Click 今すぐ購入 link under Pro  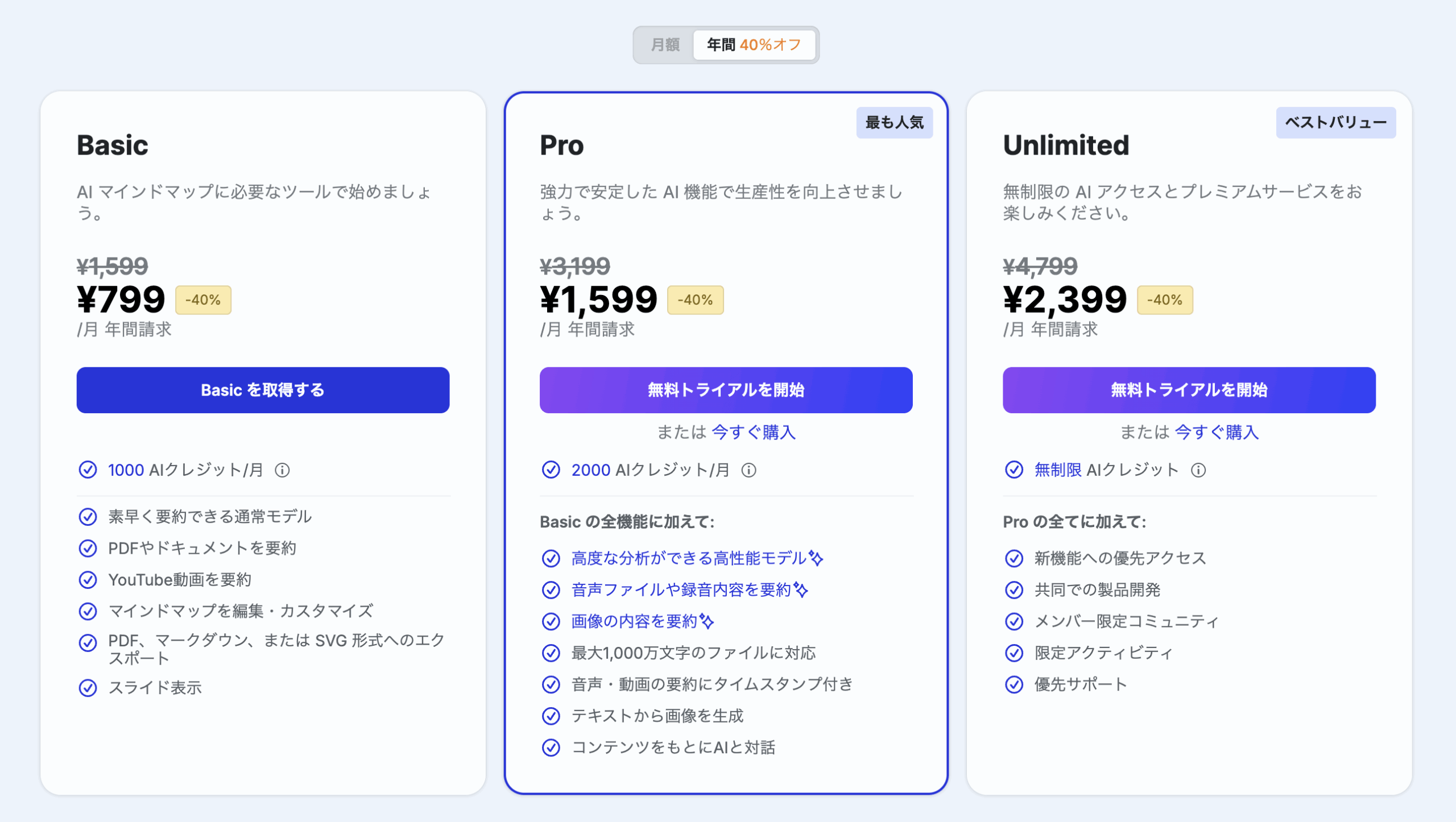(754, 433)
